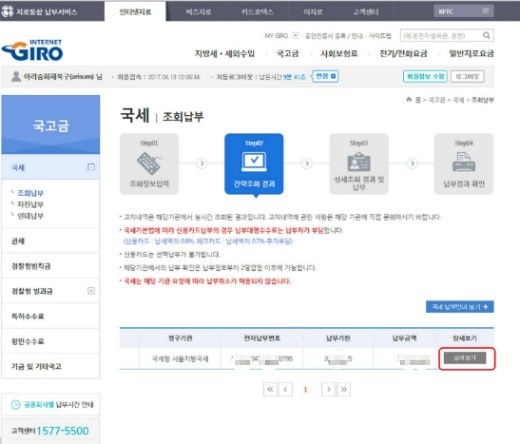This screenshot has height=444, width=520.
Task: Open 특허수수료 in the sidebar
Action: [51, 316]
